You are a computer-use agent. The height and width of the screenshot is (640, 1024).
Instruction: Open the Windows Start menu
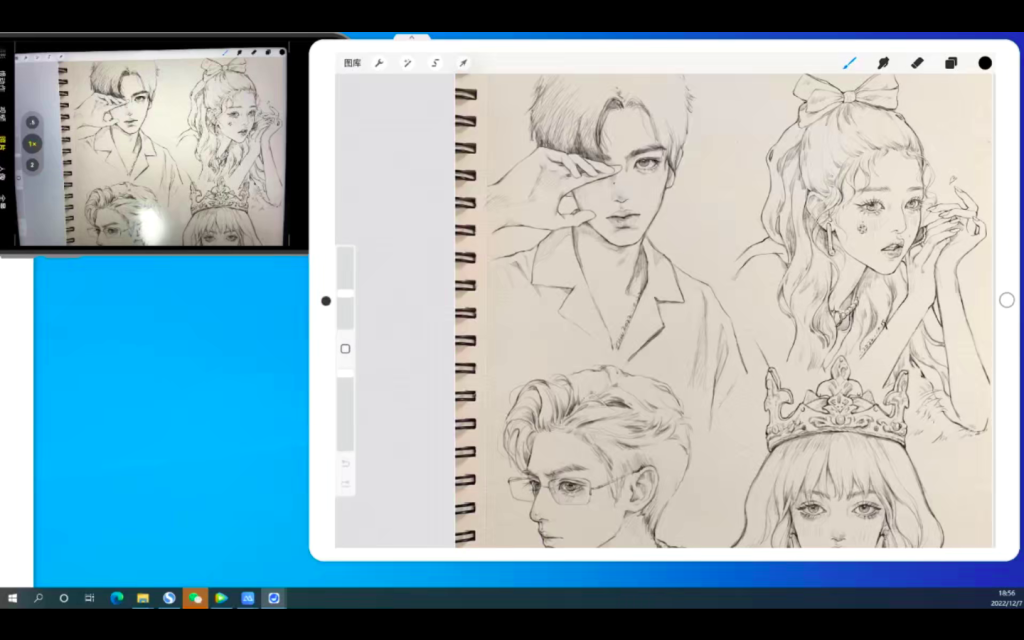[x=13, y=598]
